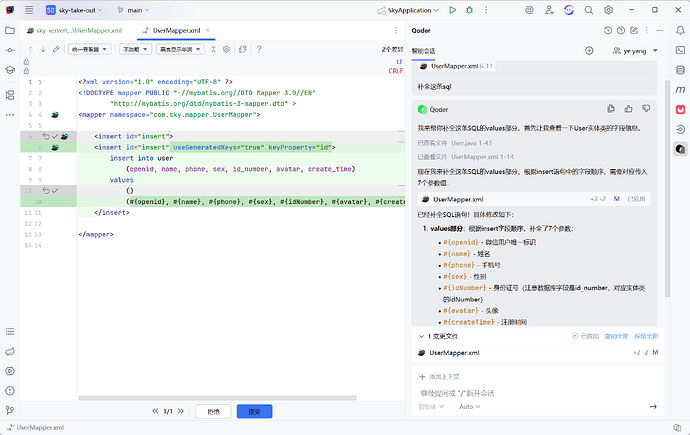
Task: Collapse the 1 changed files section
Action: 419,337
